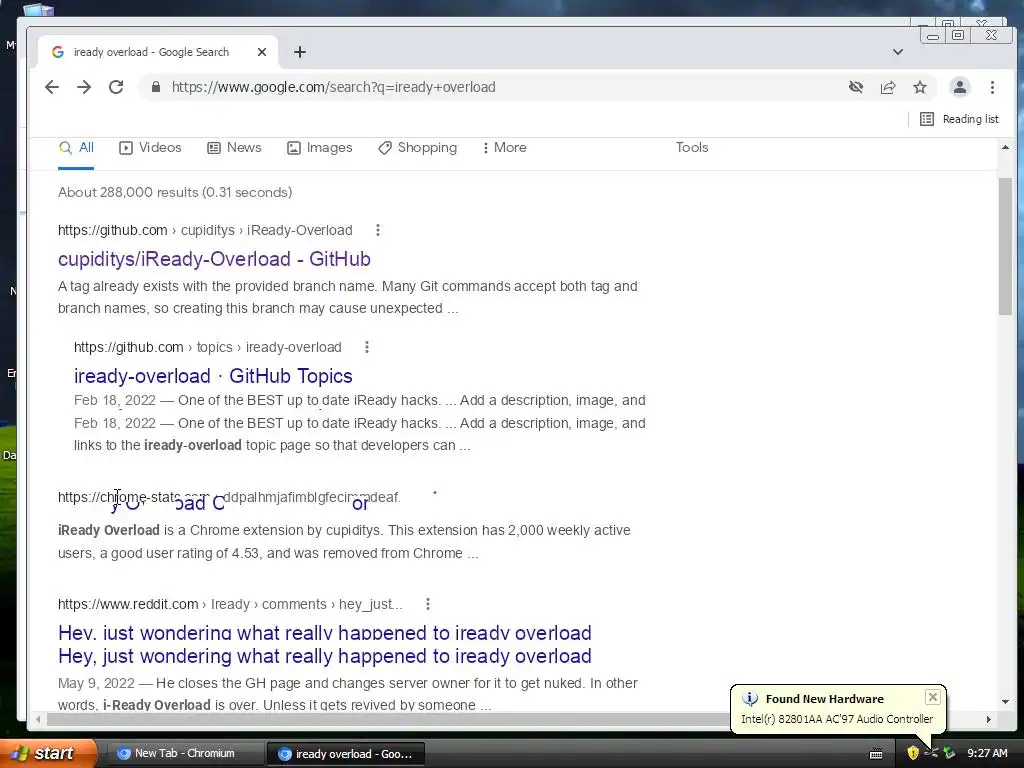Close the iready overload search tab
This screenshot has height=768, width=1024.
pyautogui.click(x=262, y=52)
